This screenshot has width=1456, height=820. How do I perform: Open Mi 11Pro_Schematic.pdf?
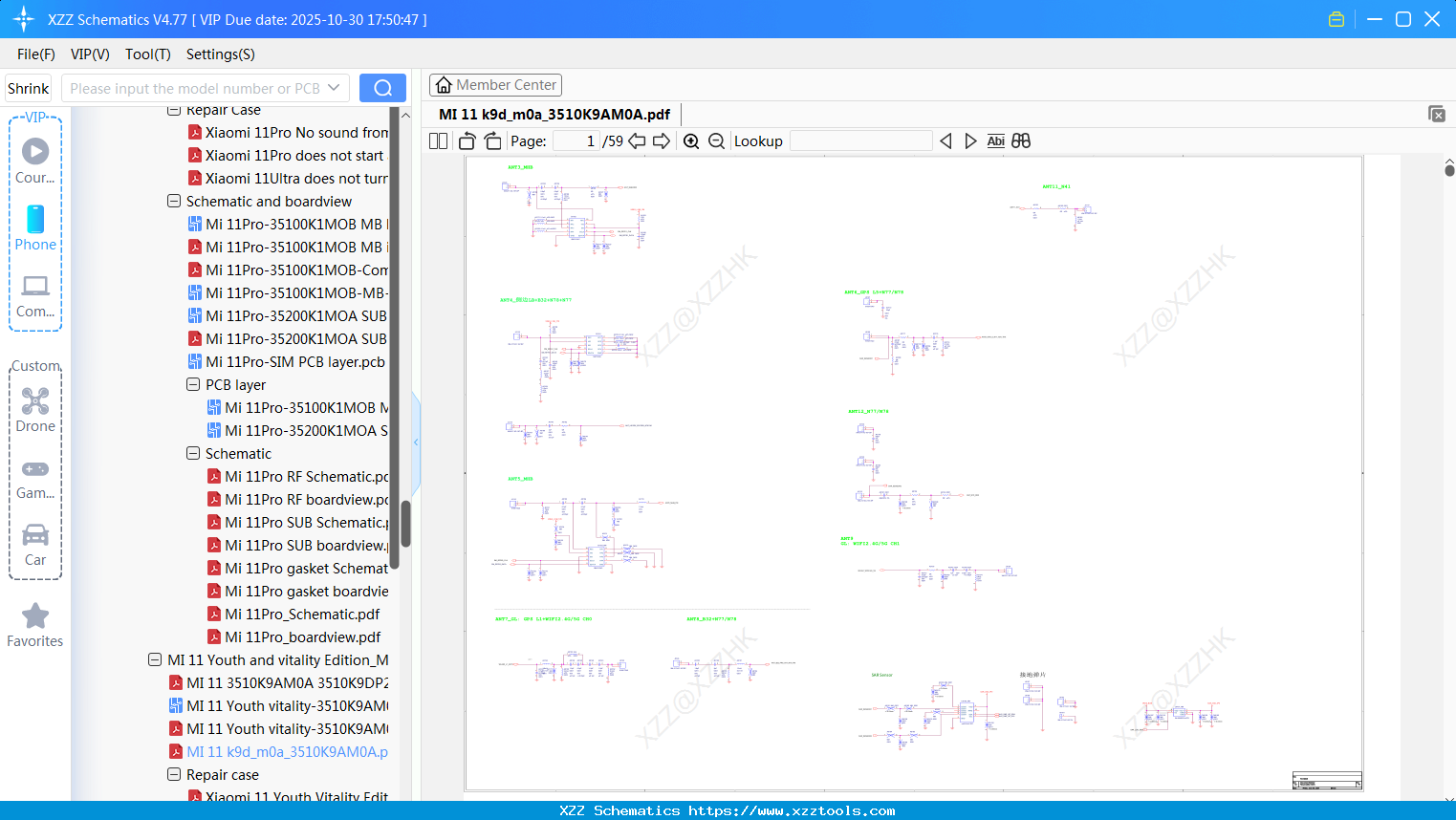click(x=293, y=615)
